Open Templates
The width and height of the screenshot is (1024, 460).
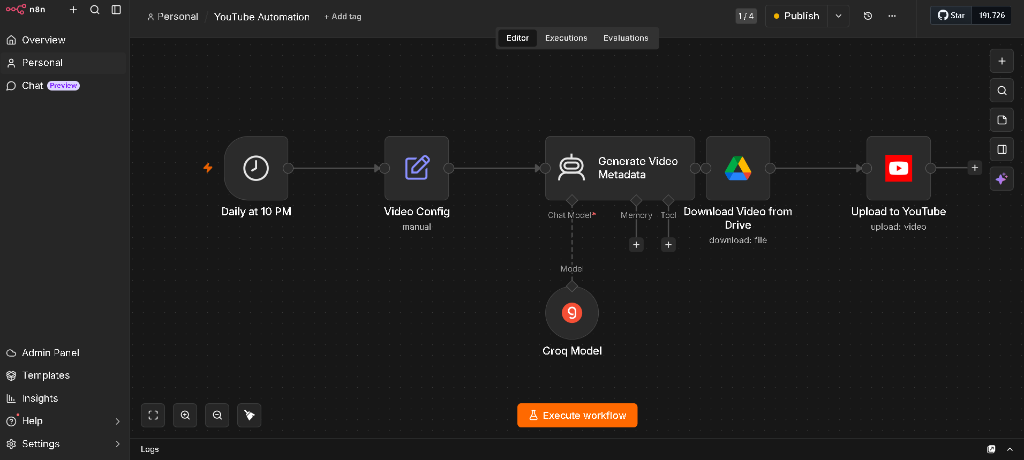tap(63, 376)
